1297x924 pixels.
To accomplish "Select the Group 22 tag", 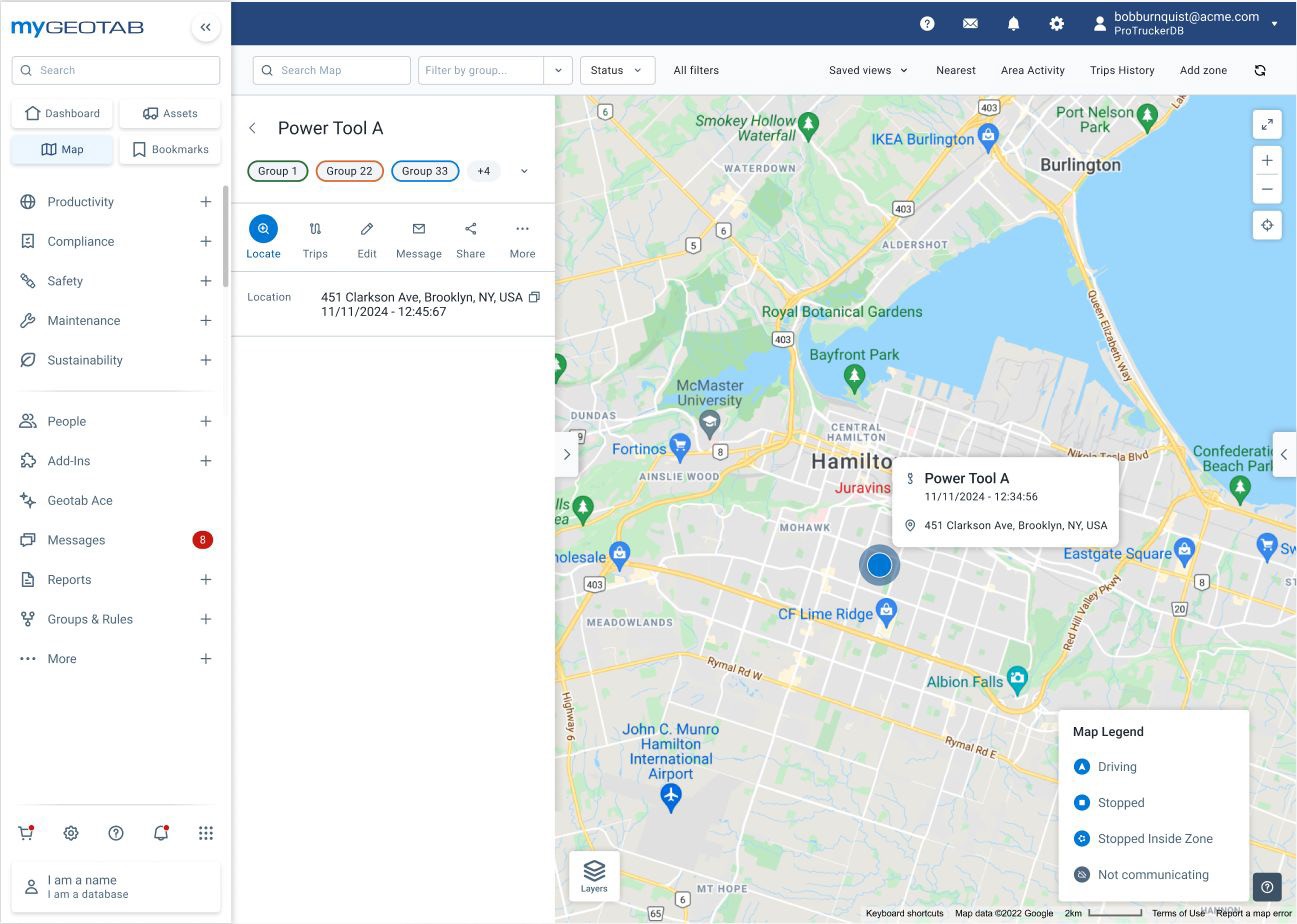I will pos(350,171).
